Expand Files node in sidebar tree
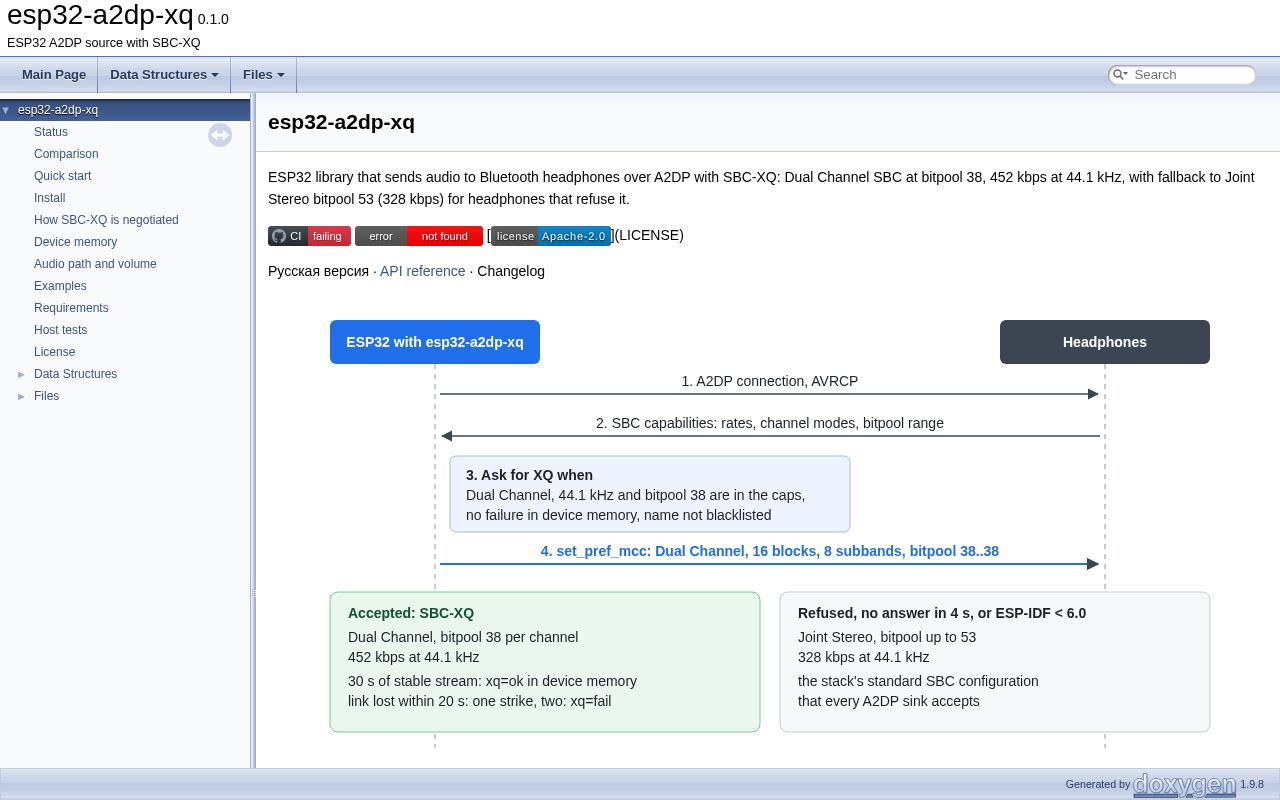Image resolution: width=1280 pixels, height=800 pixels. click(x=22, y=396)
